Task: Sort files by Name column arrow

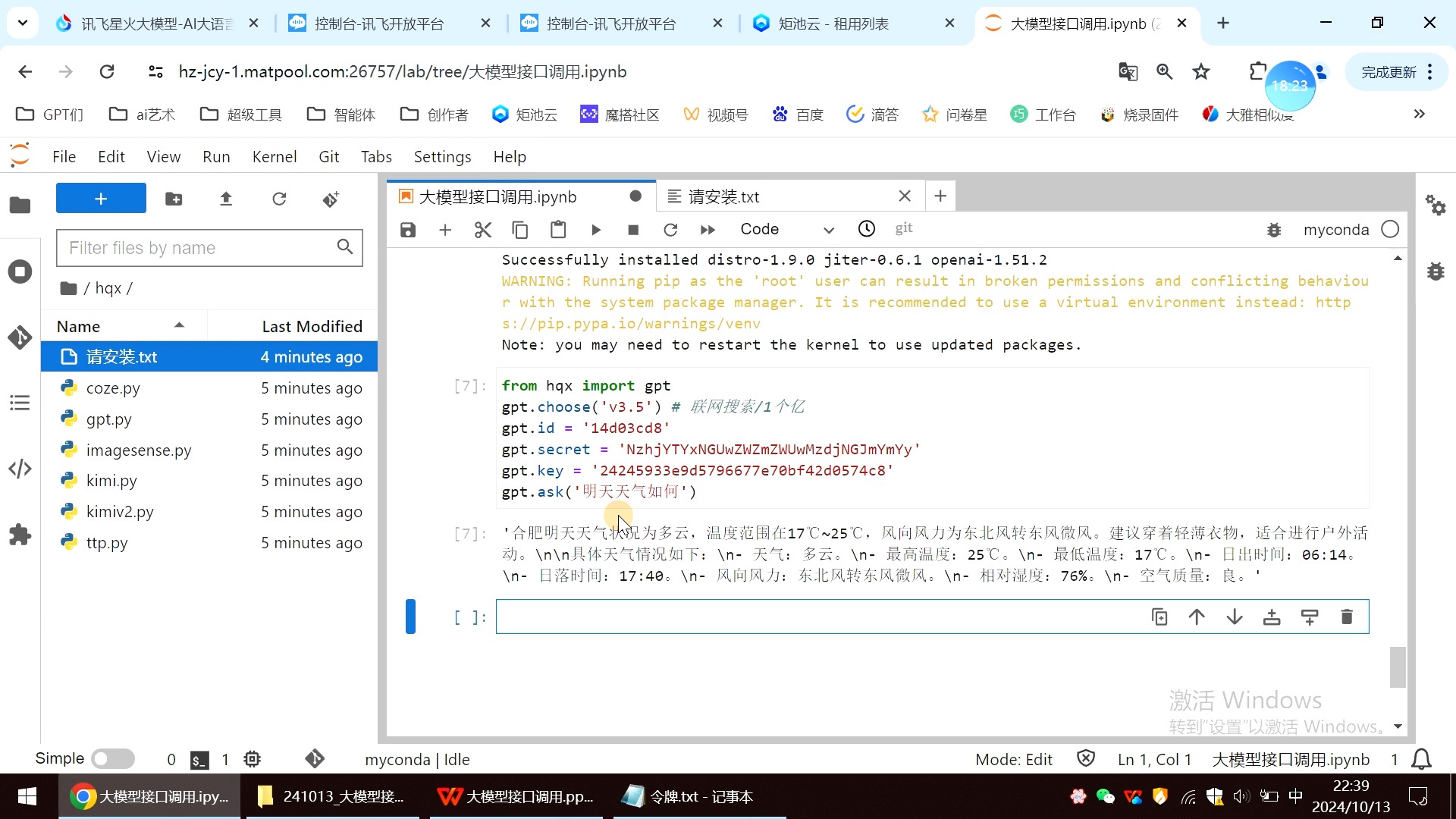Action: tap(179, 326)
